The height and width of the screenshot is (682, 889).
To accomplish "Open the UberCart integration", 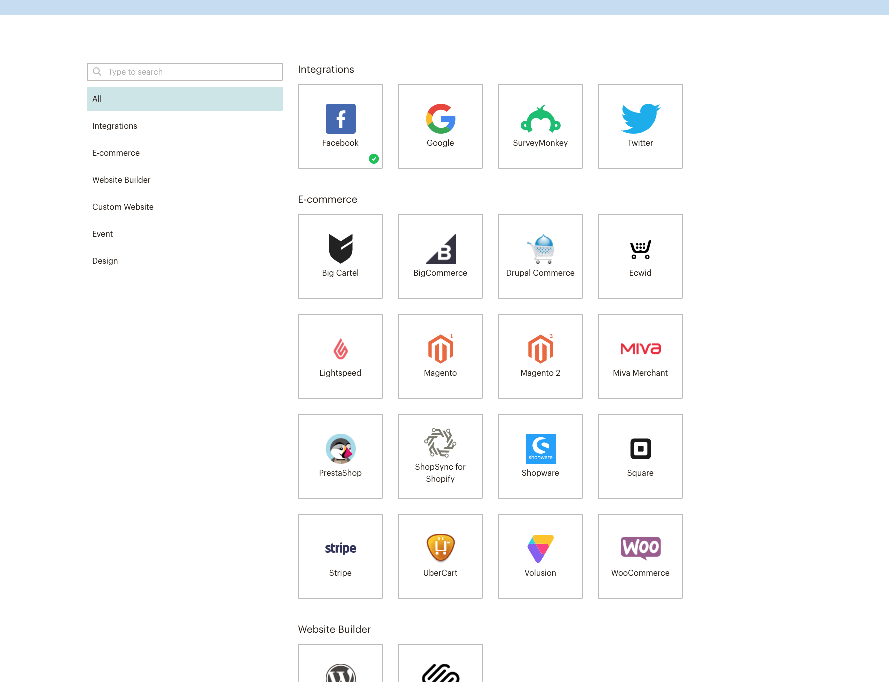I will click(x=440, y=556).
